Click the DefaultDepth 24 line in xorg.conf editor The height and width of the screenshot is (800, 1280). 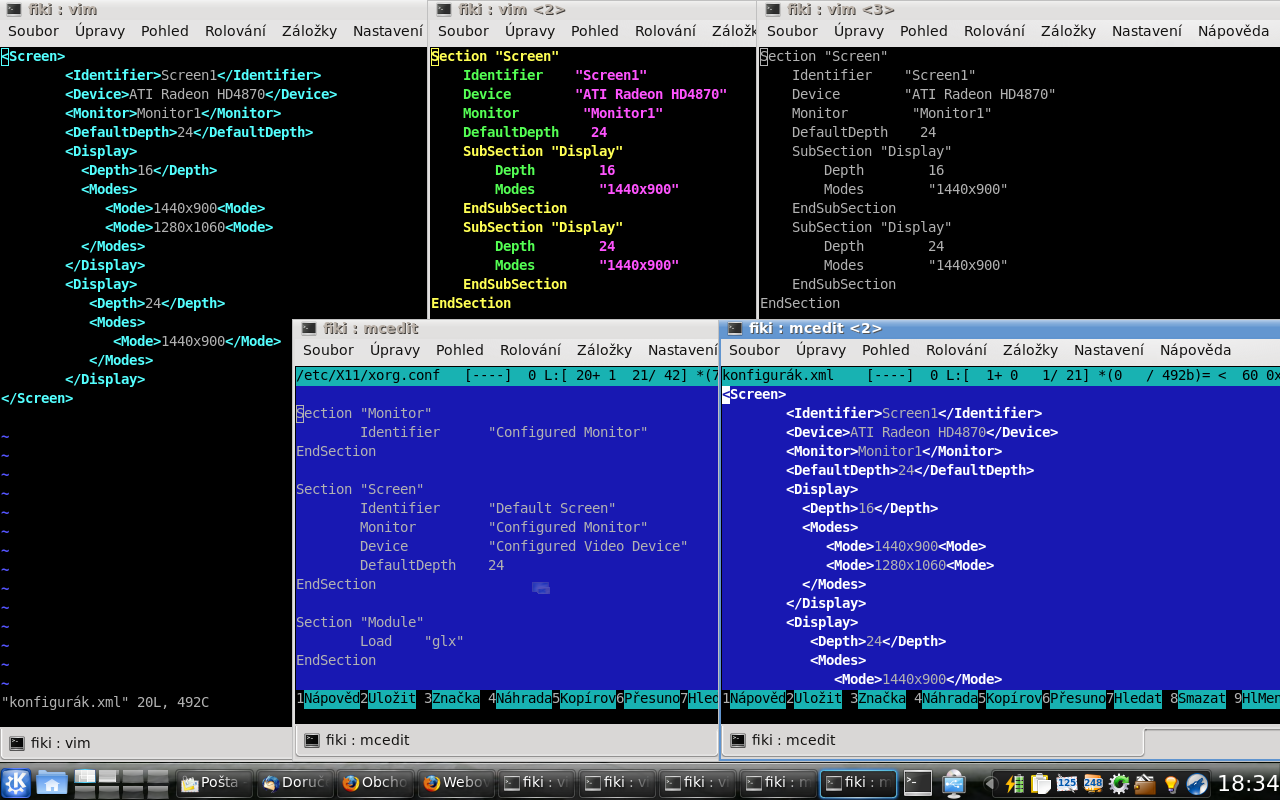coord(432,565)
